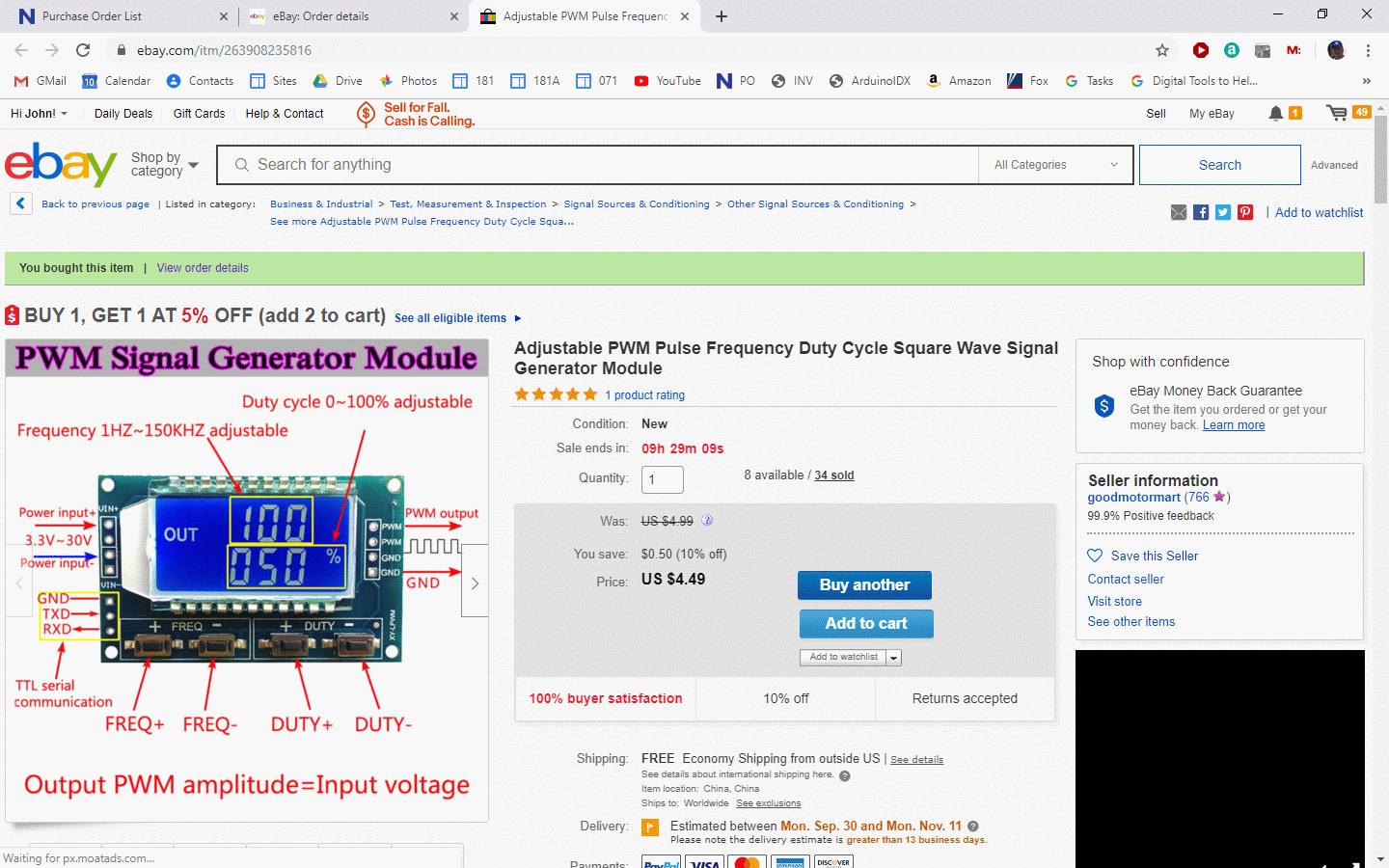Screen dimensions: 1389x868
Task: Show next product image with arrow
Action: [x=475, y=583]
